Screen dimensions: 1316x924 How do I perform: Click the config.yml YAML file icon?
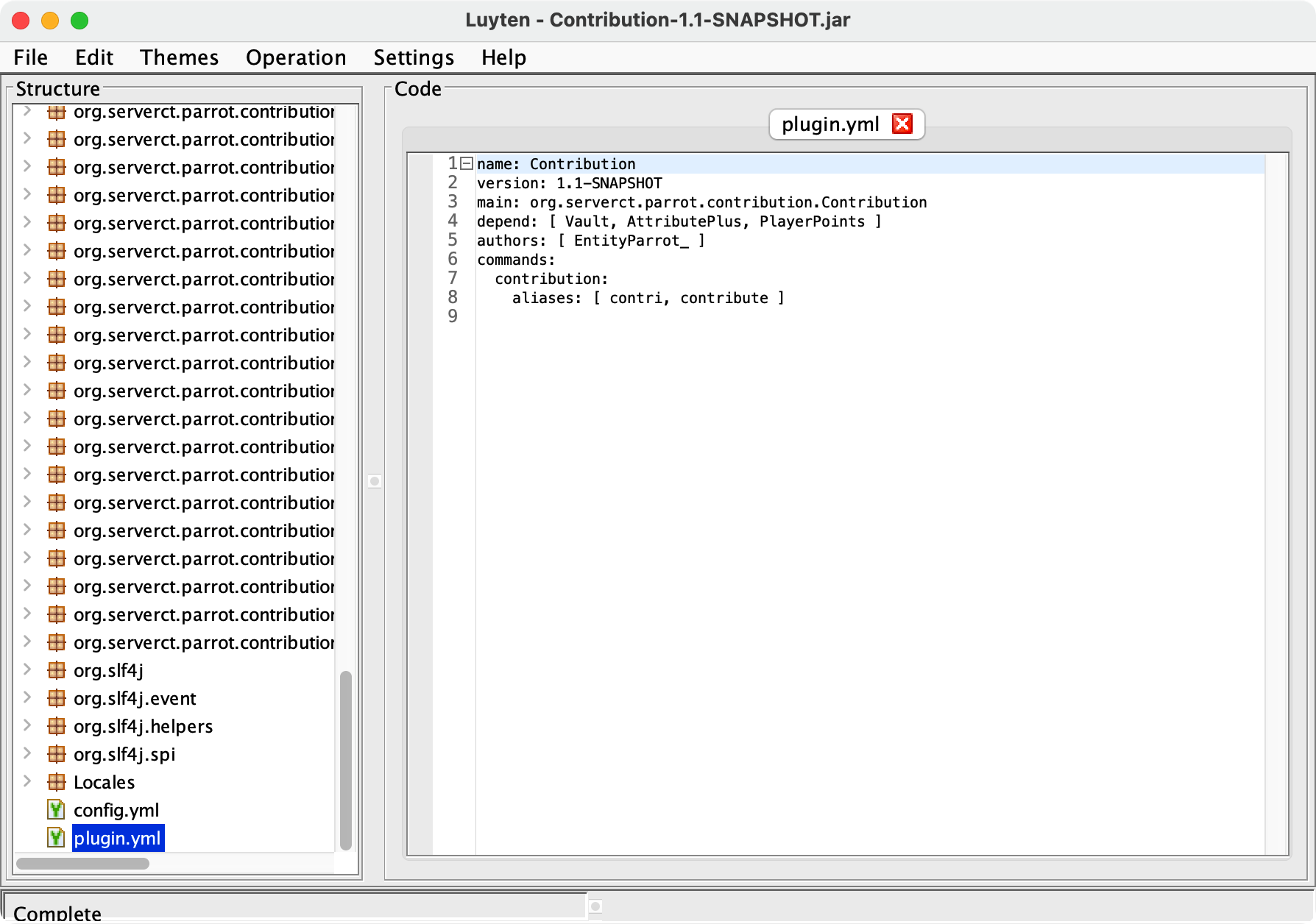[x=56, y=810]
